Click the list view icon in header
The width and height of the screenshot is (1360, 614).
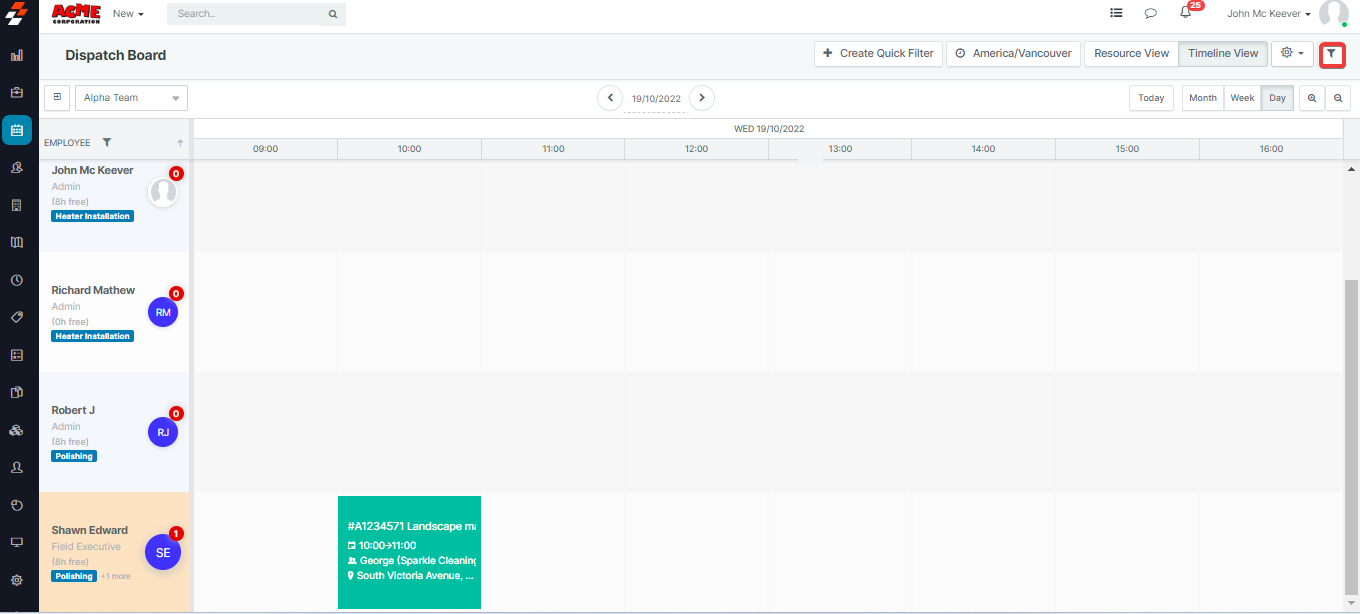1116,13
